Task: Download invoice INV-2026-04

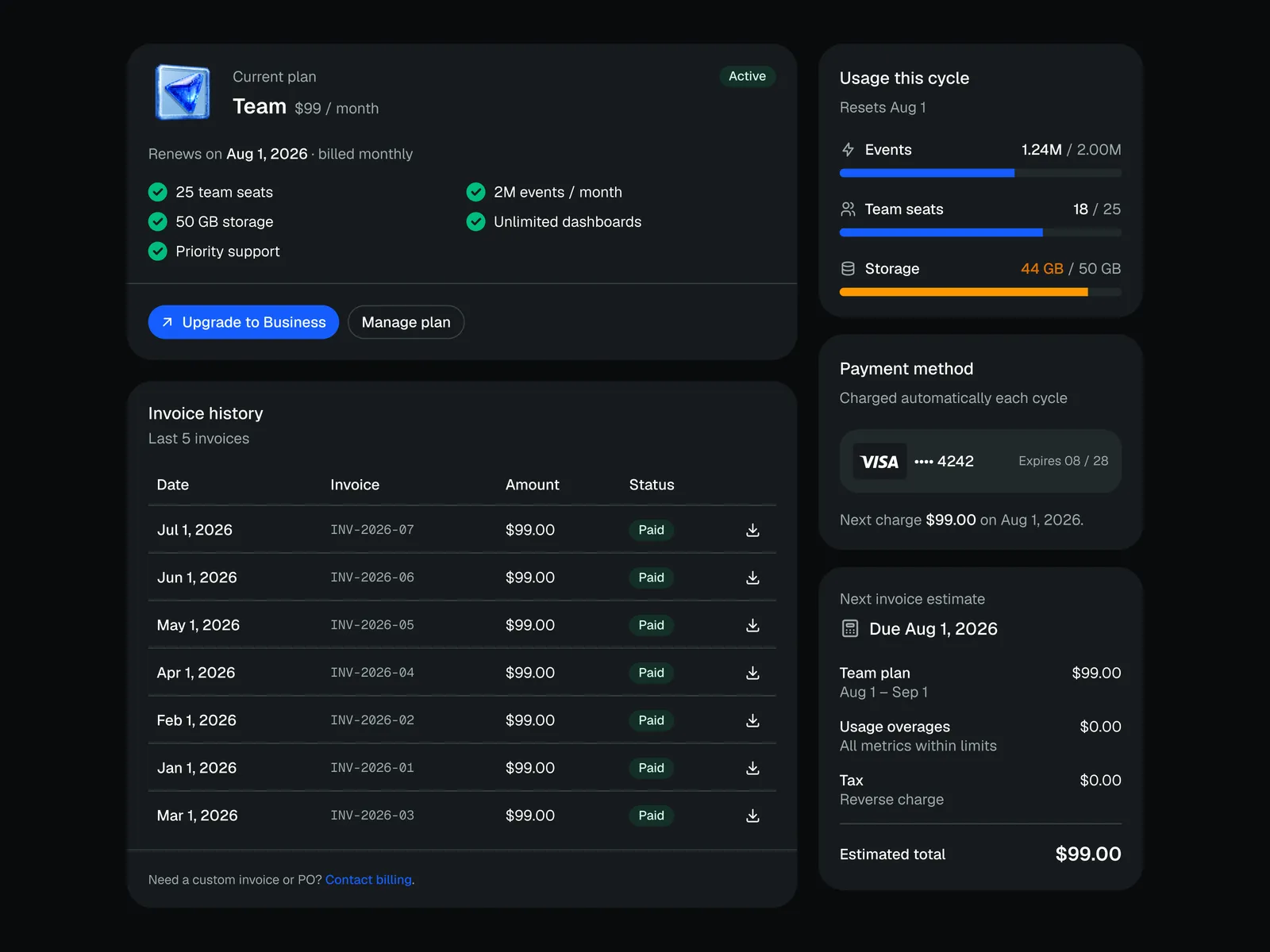Action: coord(752,673)
